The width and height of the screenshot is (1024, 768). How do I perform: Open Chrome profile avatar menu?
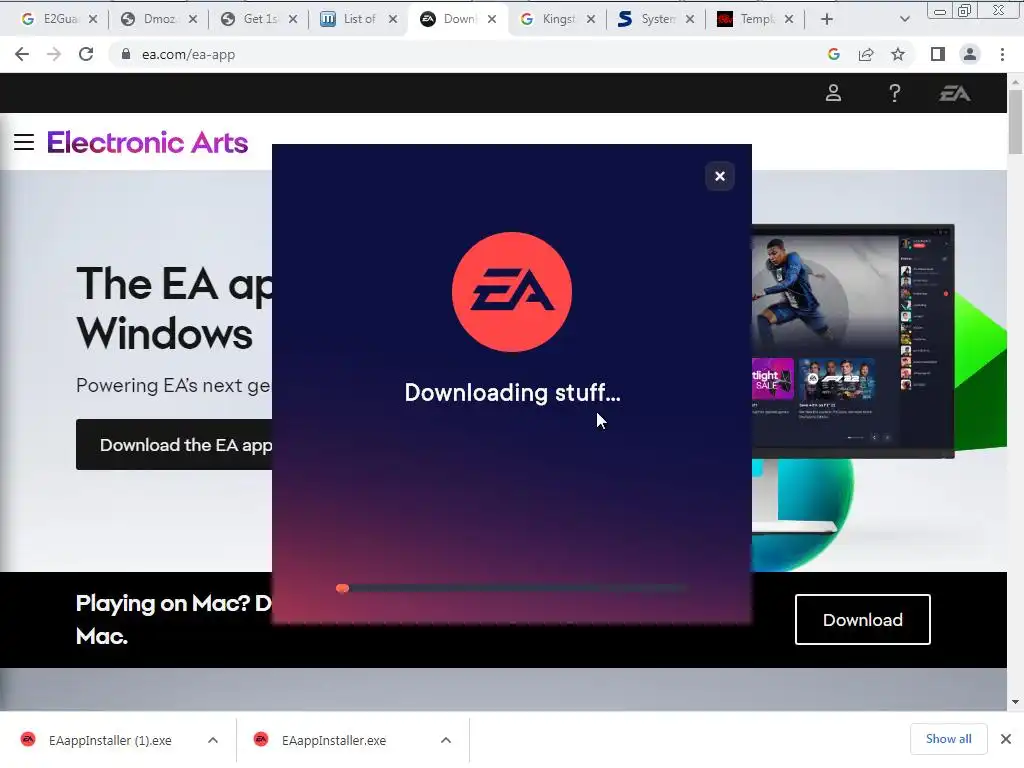point(970,54)
